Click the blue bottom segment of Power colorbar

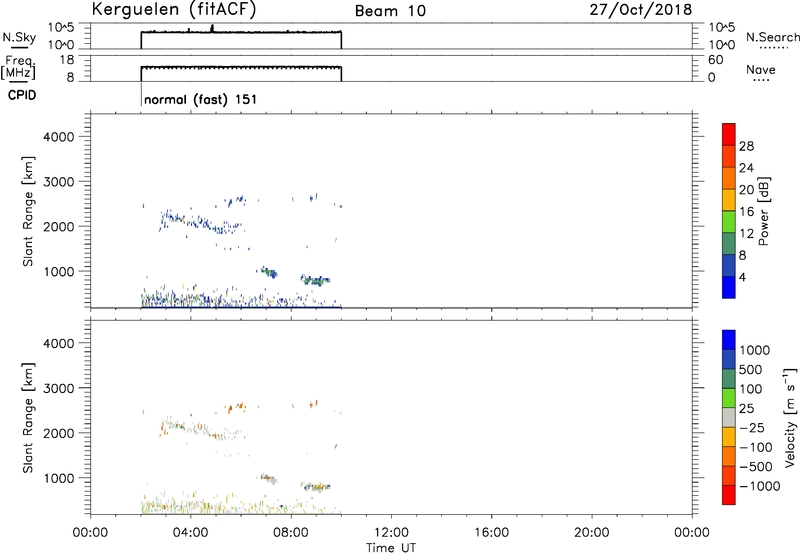click(x=729, y=287)
